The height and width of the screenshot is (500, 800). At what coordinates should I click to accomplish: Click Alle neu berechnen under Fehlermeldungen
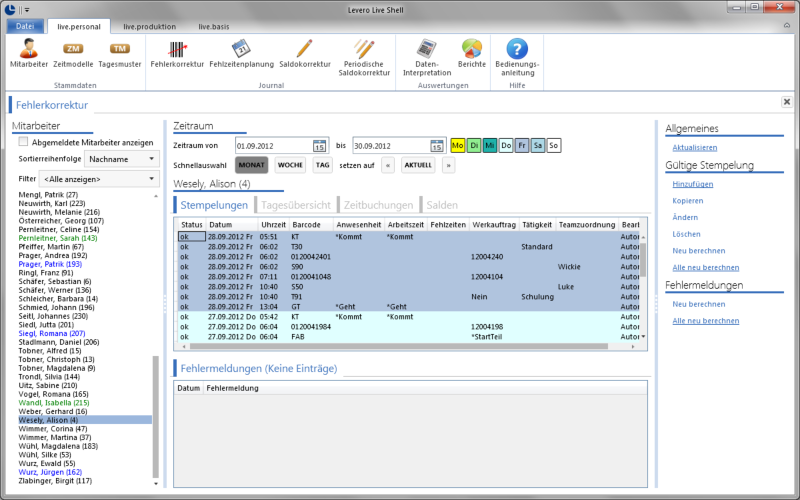(x=706, y=321)
